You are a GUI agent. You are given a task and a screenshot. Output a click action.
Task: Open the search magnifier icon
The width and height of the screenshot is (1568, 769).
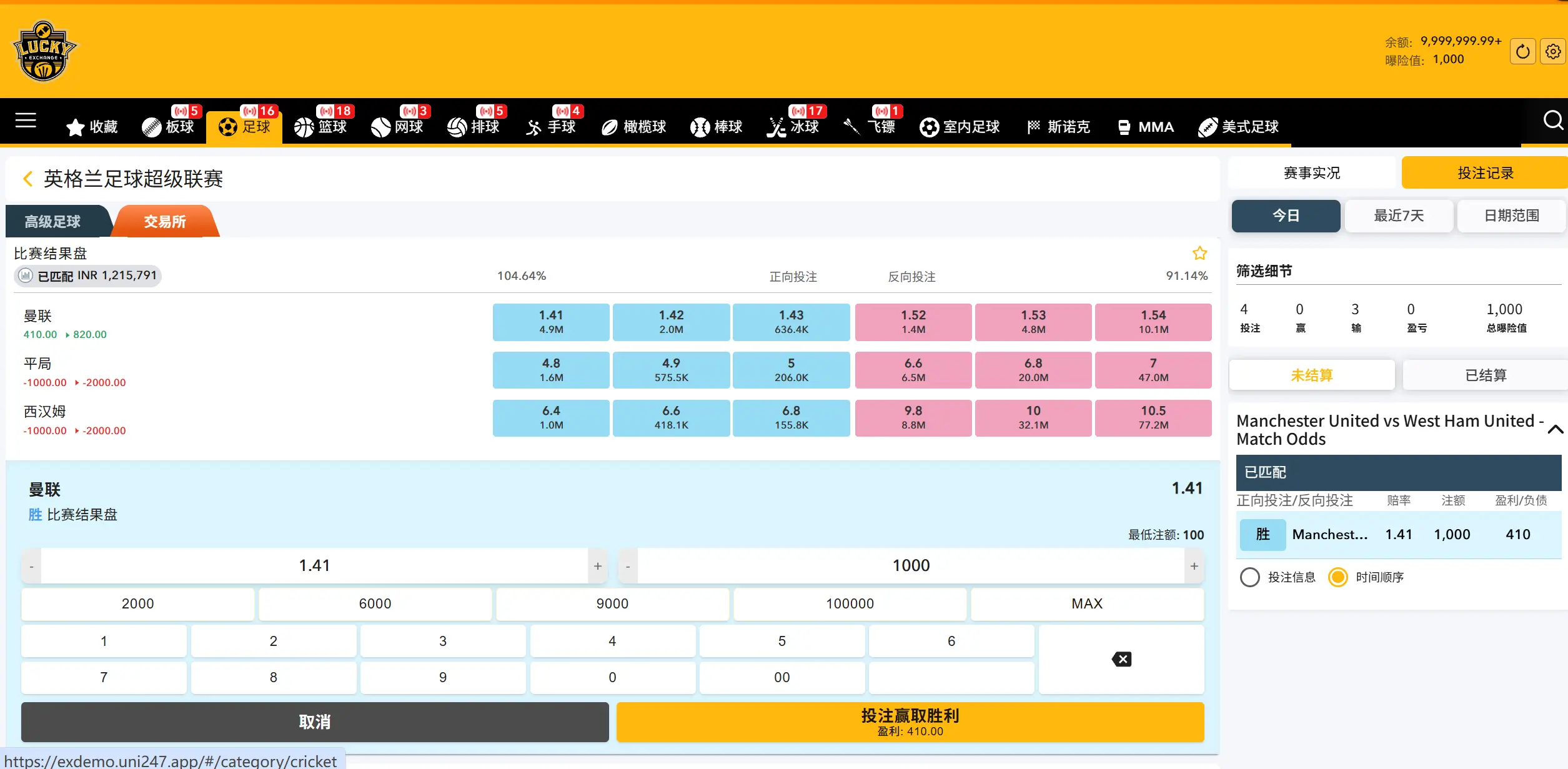[x=1553, y=120]
